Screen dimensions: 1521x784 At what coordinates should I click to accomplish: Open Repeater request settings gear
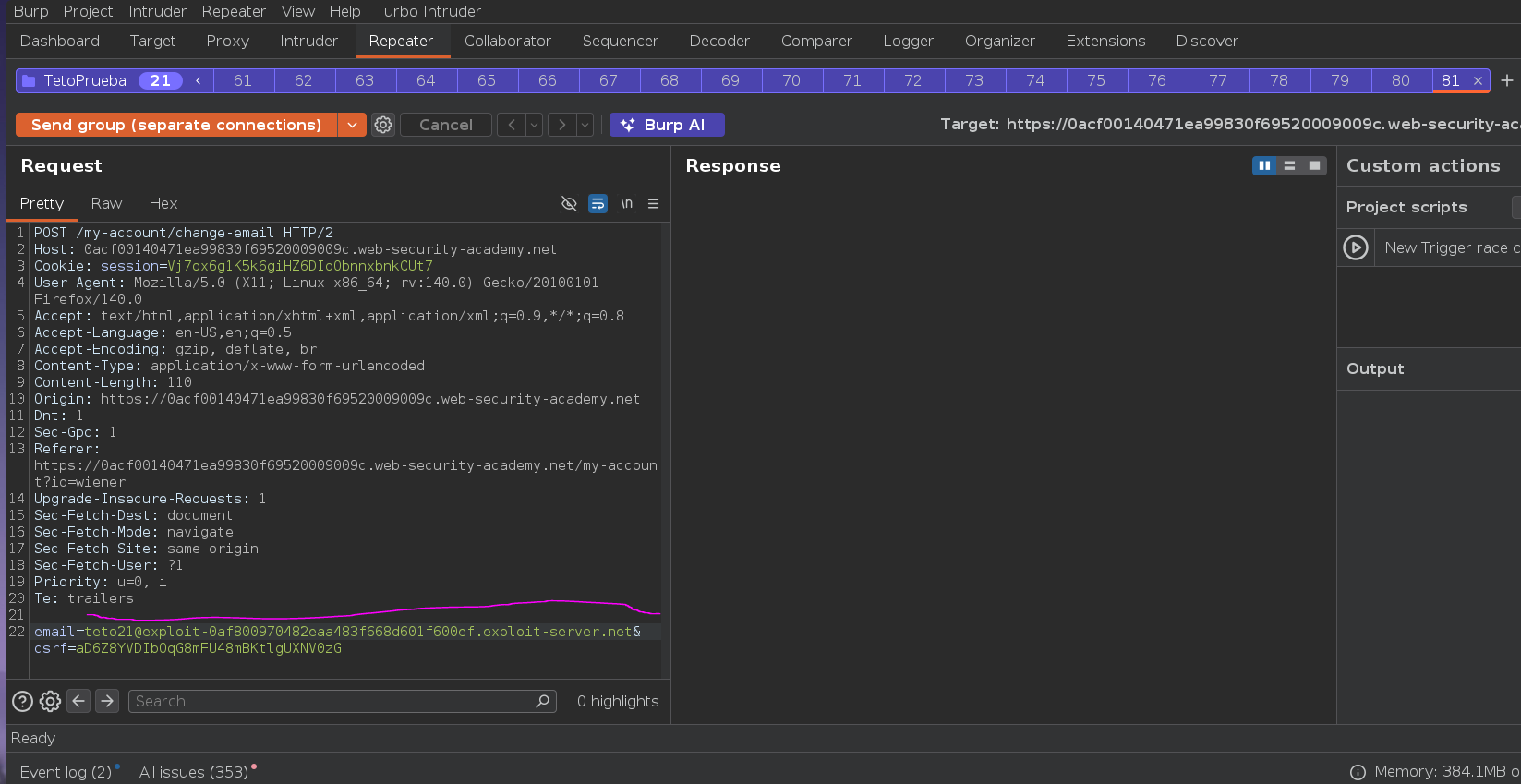tap(383, 125)
